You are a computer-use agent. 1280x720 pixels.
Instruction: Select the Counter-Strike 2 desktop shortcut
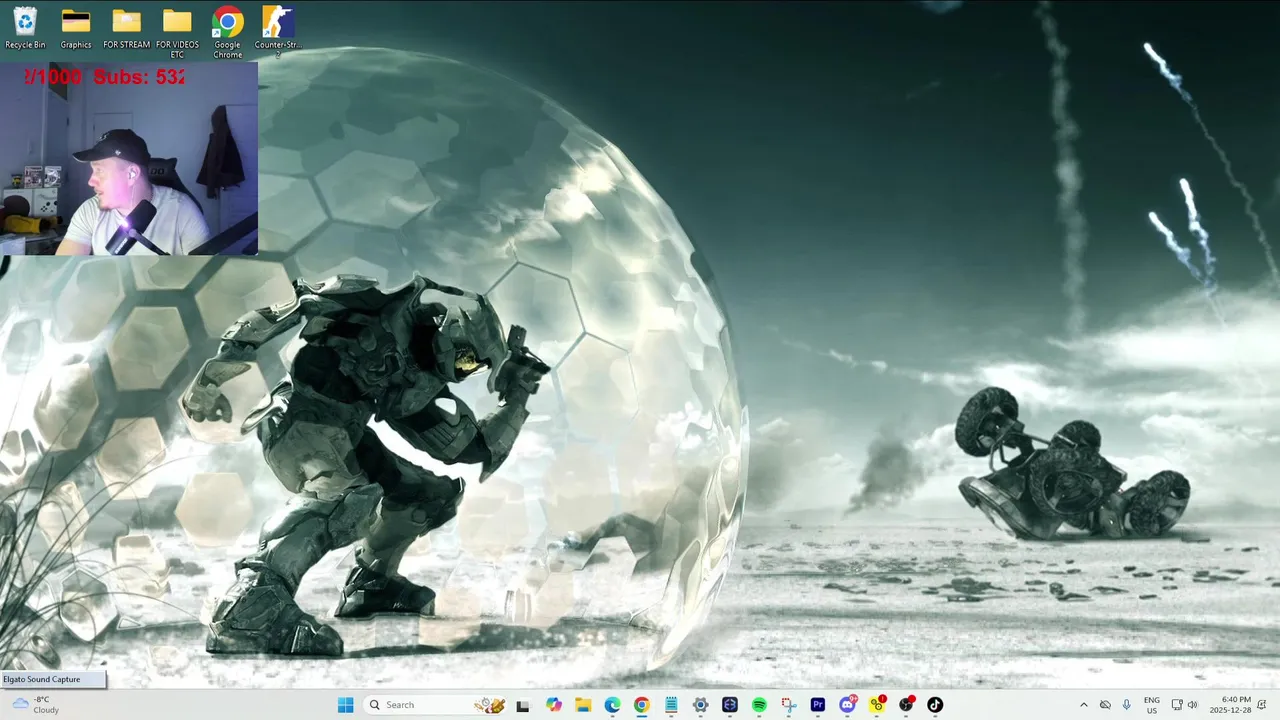coord(278,32)
